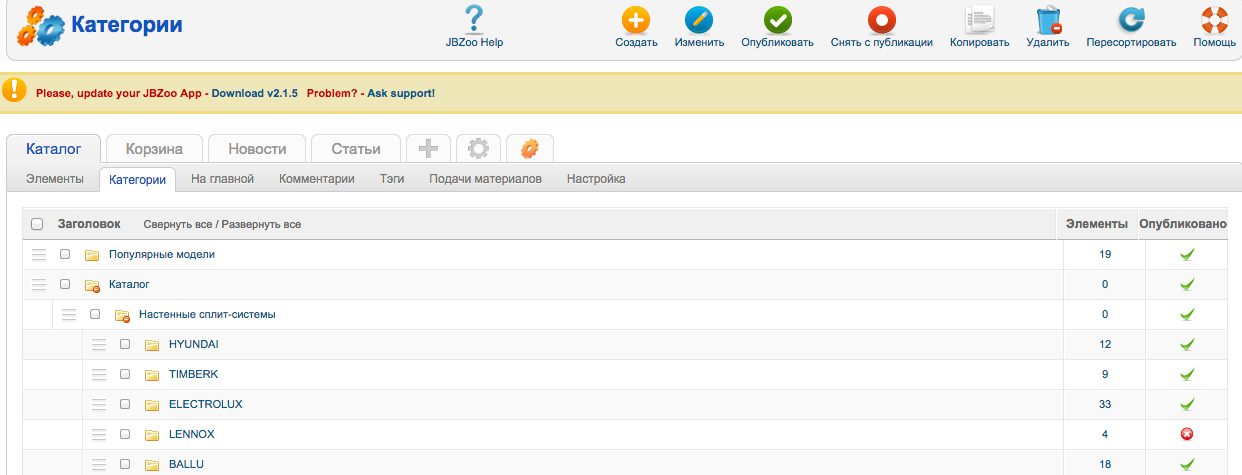Open the ELECTROLUX category link
1242x475 pixels.
click(206, 404)
